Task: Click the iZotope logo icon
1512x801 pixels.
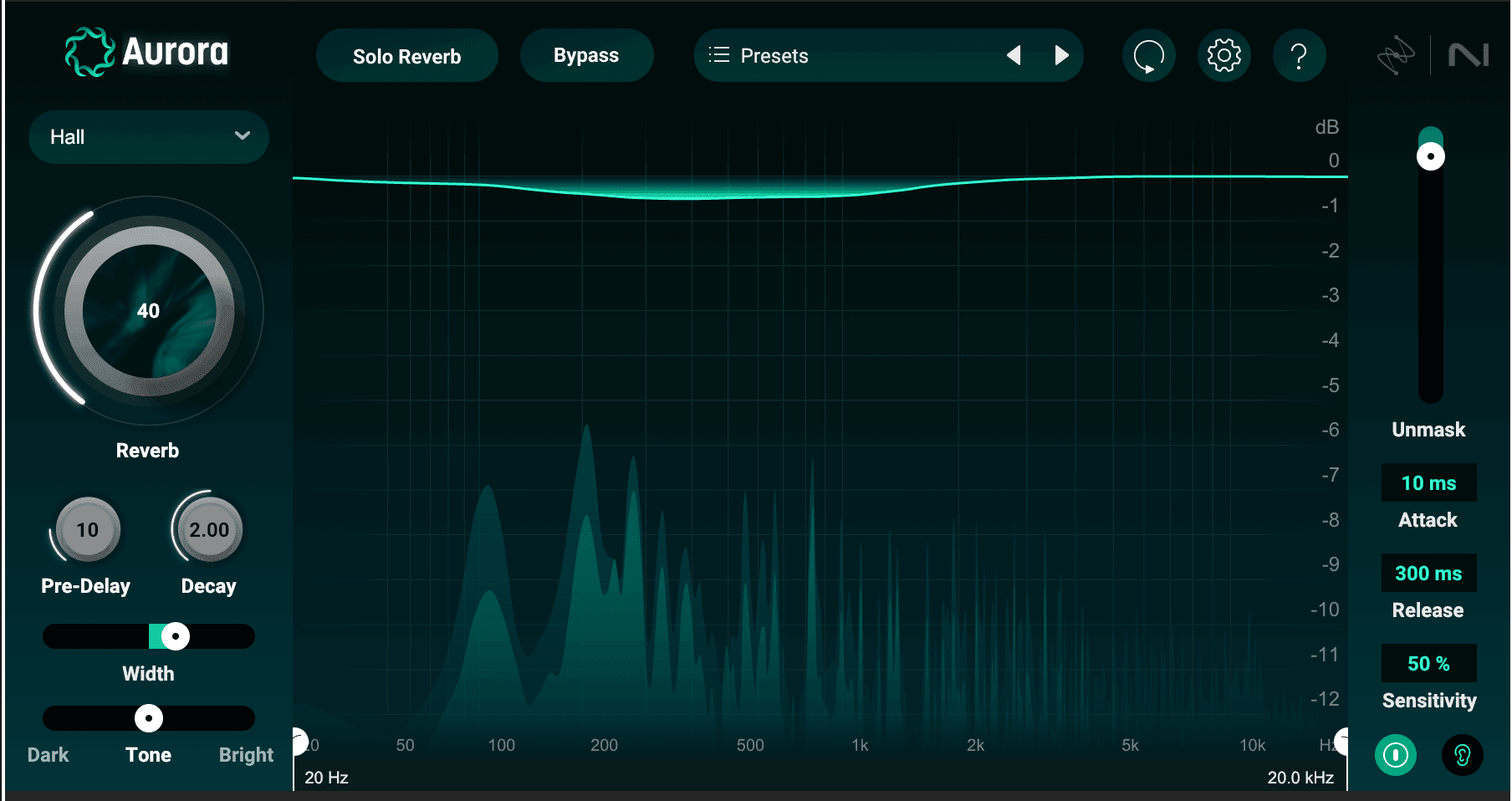Action: click(x=1396, y=56)
